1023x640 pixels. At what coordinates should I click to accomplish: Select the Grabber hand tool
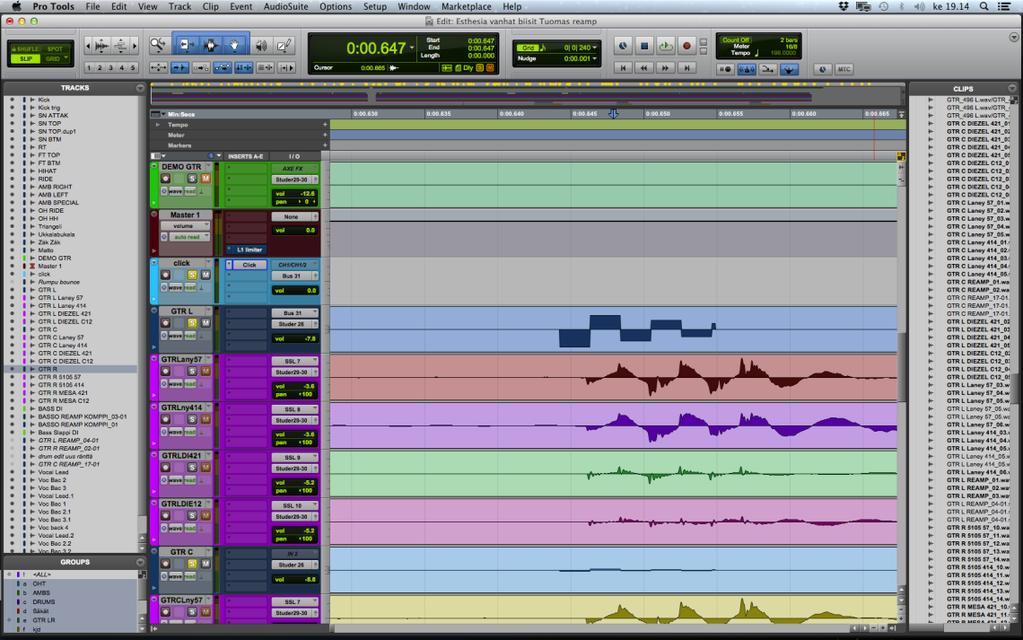[x=234, y=45]
